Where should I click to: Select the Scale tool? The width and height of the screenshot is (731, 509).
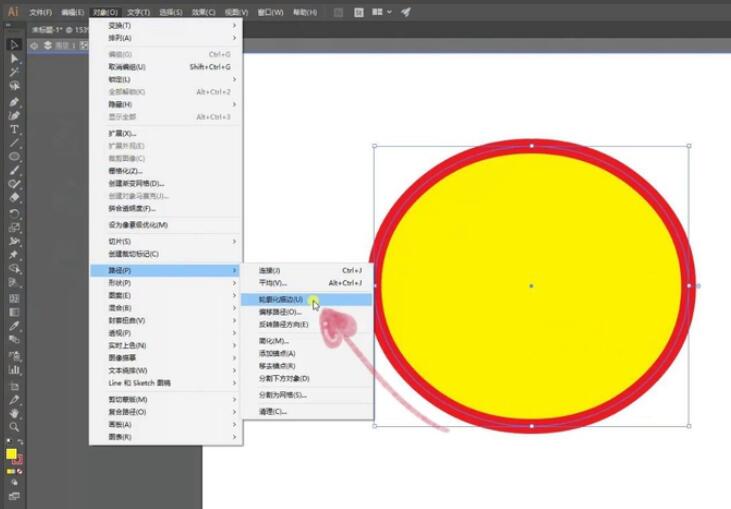coord(14,227)
